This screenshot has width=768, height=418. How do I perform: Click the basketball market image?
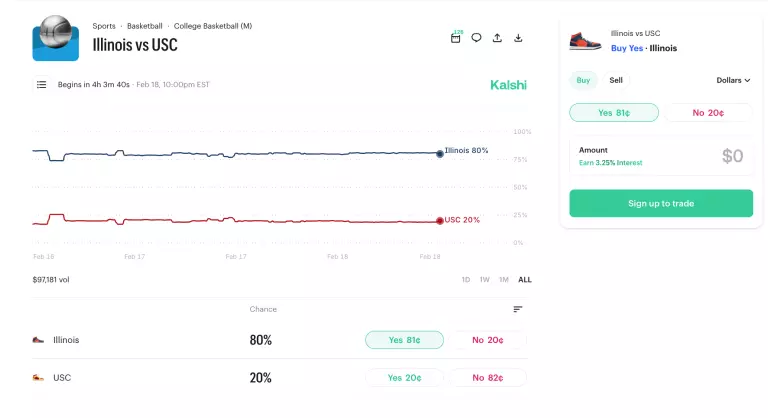55,38
